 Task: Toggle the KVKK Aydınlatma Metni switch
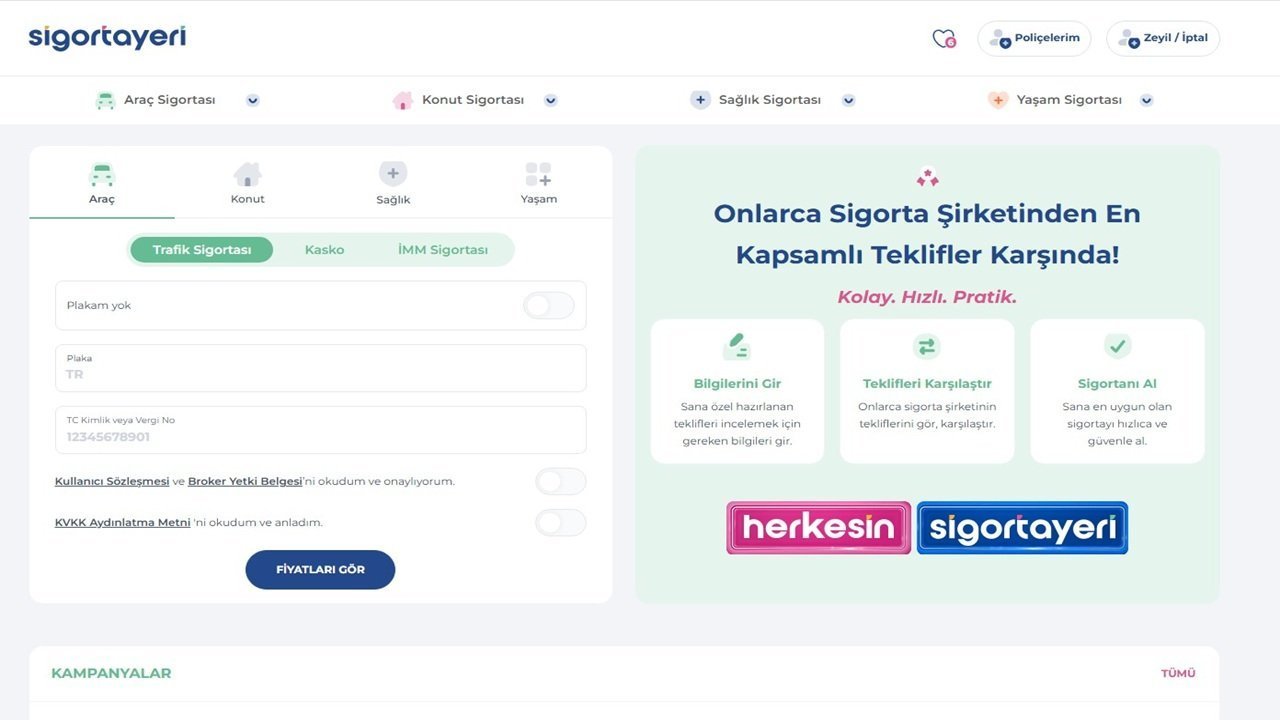click(561, 522)
